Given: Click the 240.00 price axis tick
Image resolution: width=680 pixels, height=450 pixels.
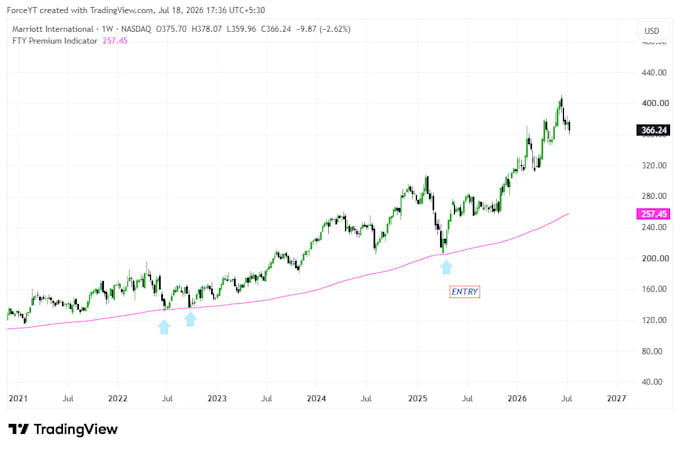Looking at the screenshot, I should (x=654, y=227).
